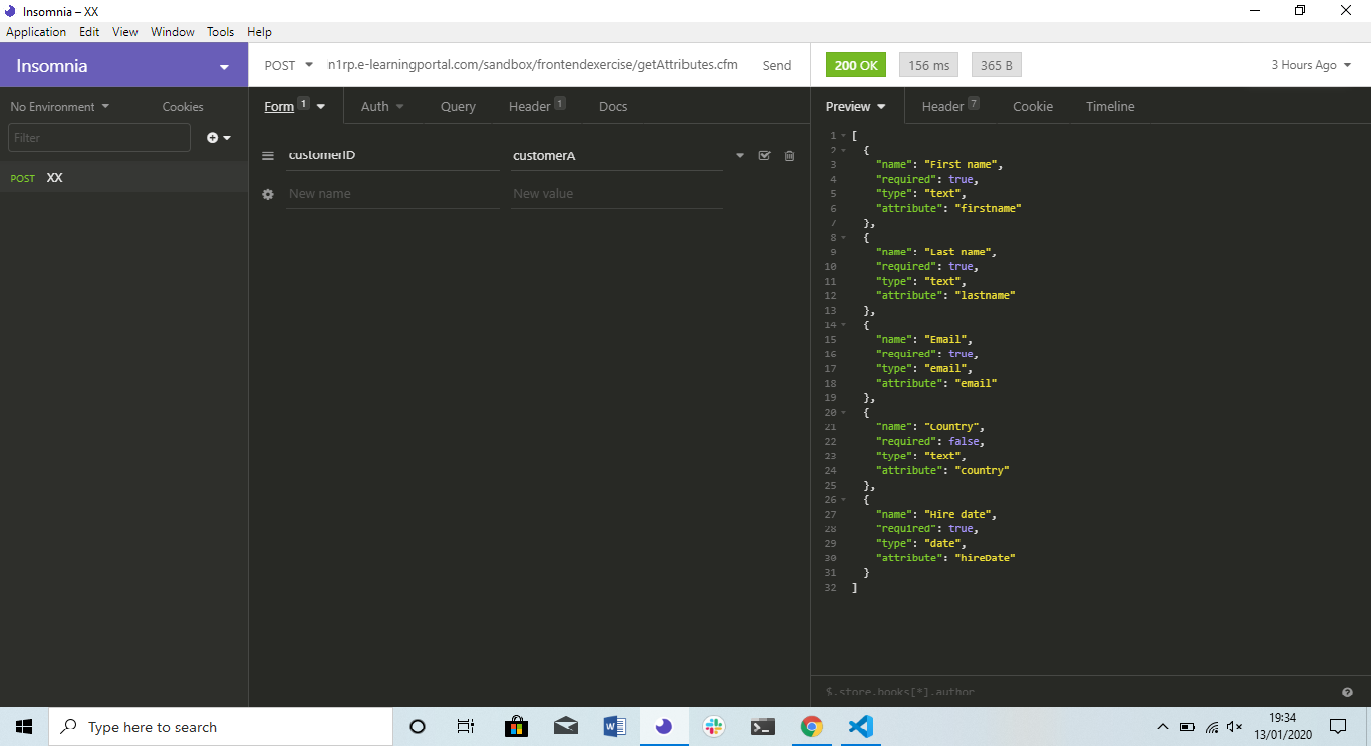Select the POST XX request in sidebar
Image resolution: width=1371 pixels, height=746 pixels.
point(124,178)
